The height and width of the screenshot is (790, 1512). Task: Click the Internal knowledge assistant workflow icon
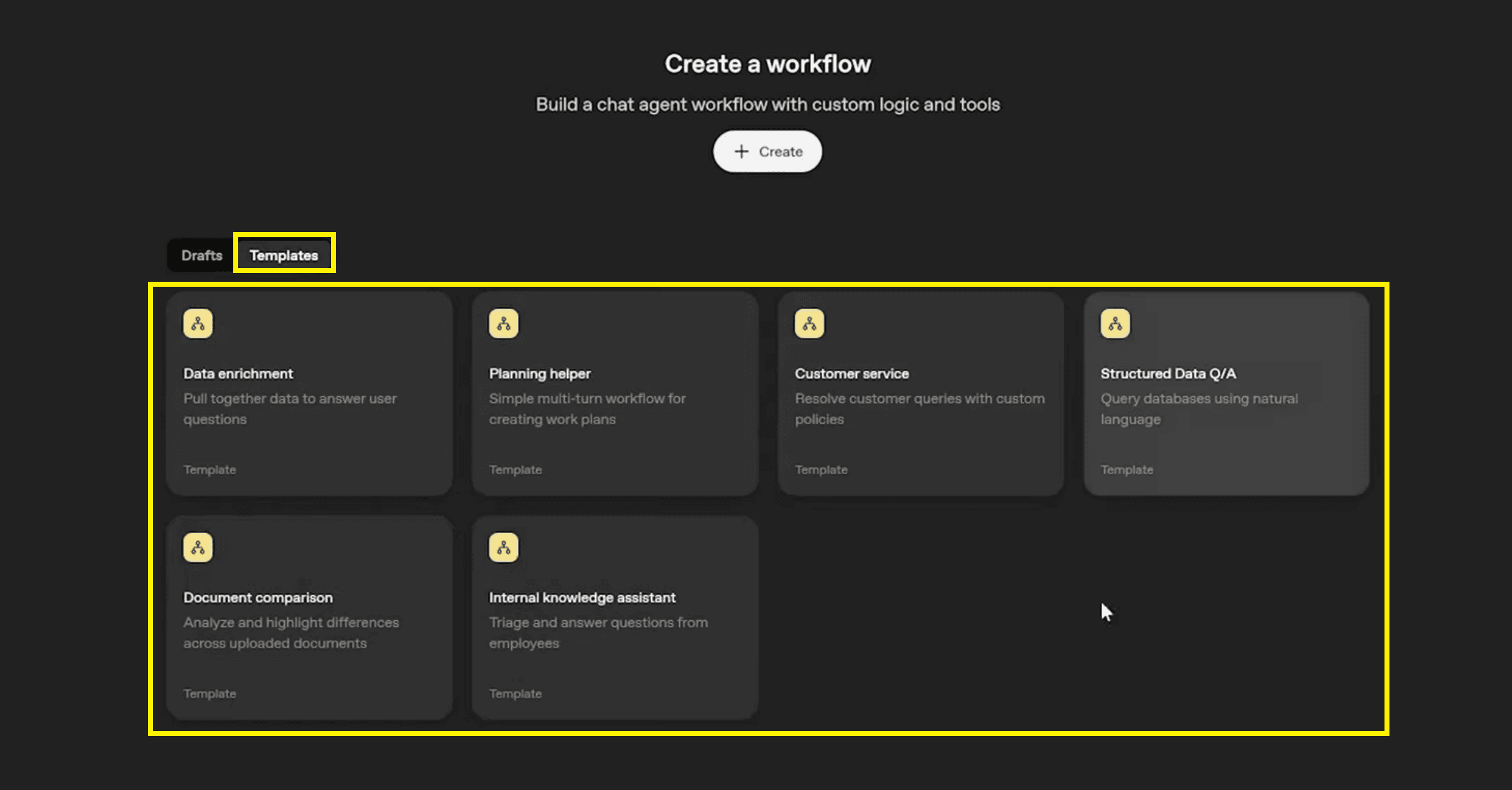click(x=503, y=547)
